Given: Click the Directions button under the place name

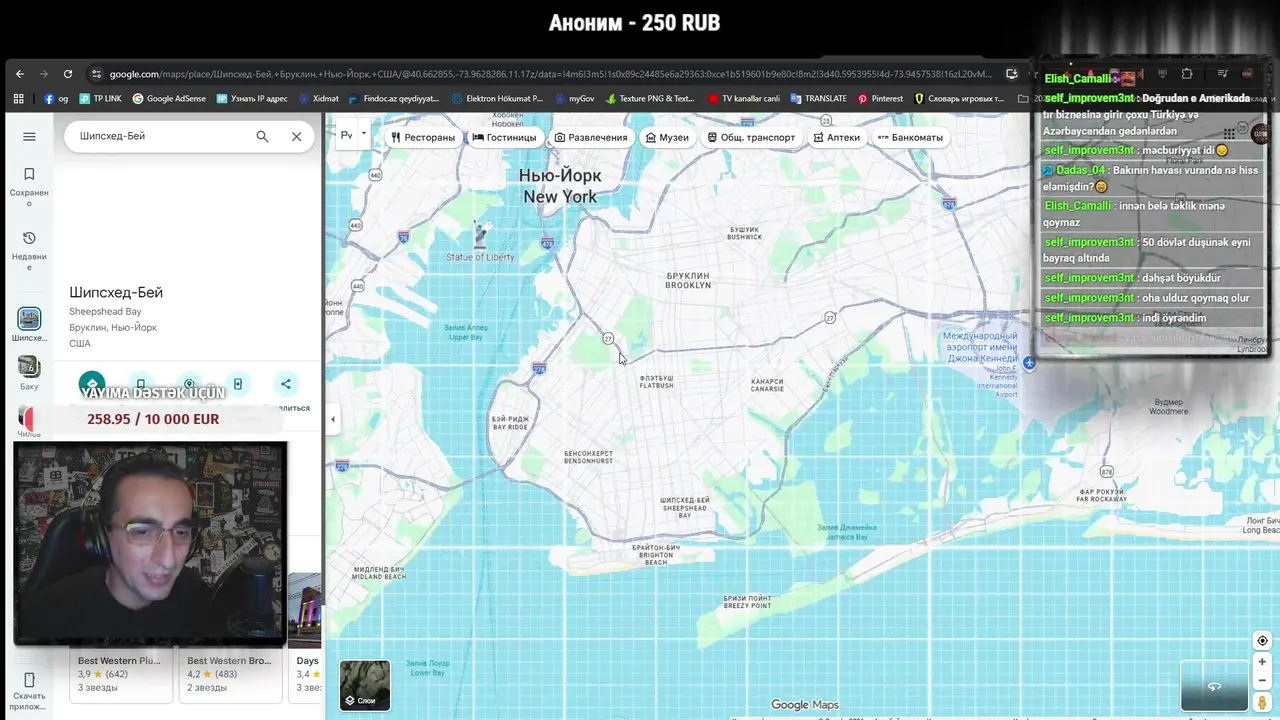Looking at the screenshot, I should point(92,384).
